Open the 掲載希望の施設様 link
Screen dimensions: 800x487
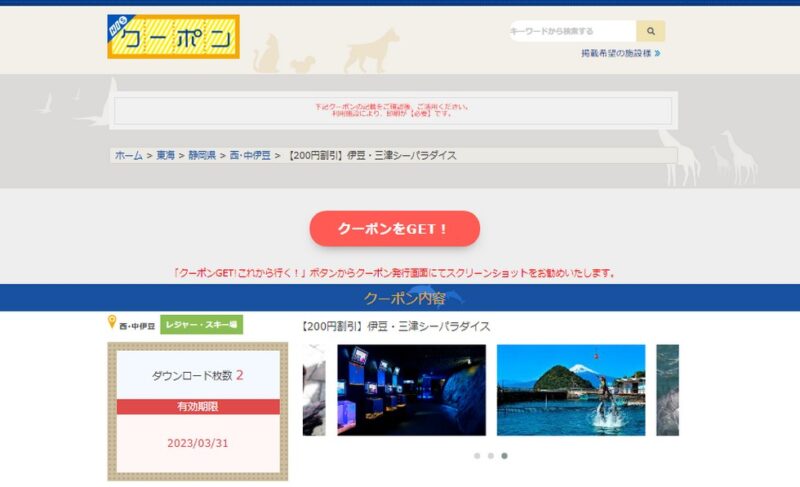[620, 53]
